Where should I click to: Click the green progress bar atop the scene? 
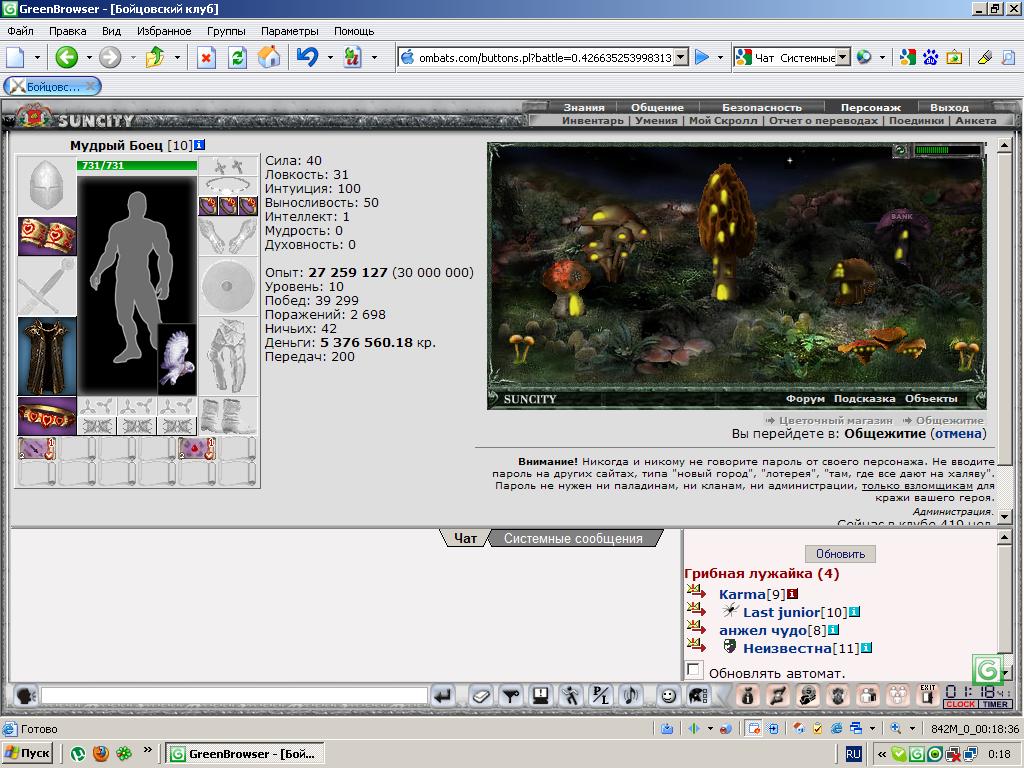click(948, 150)
